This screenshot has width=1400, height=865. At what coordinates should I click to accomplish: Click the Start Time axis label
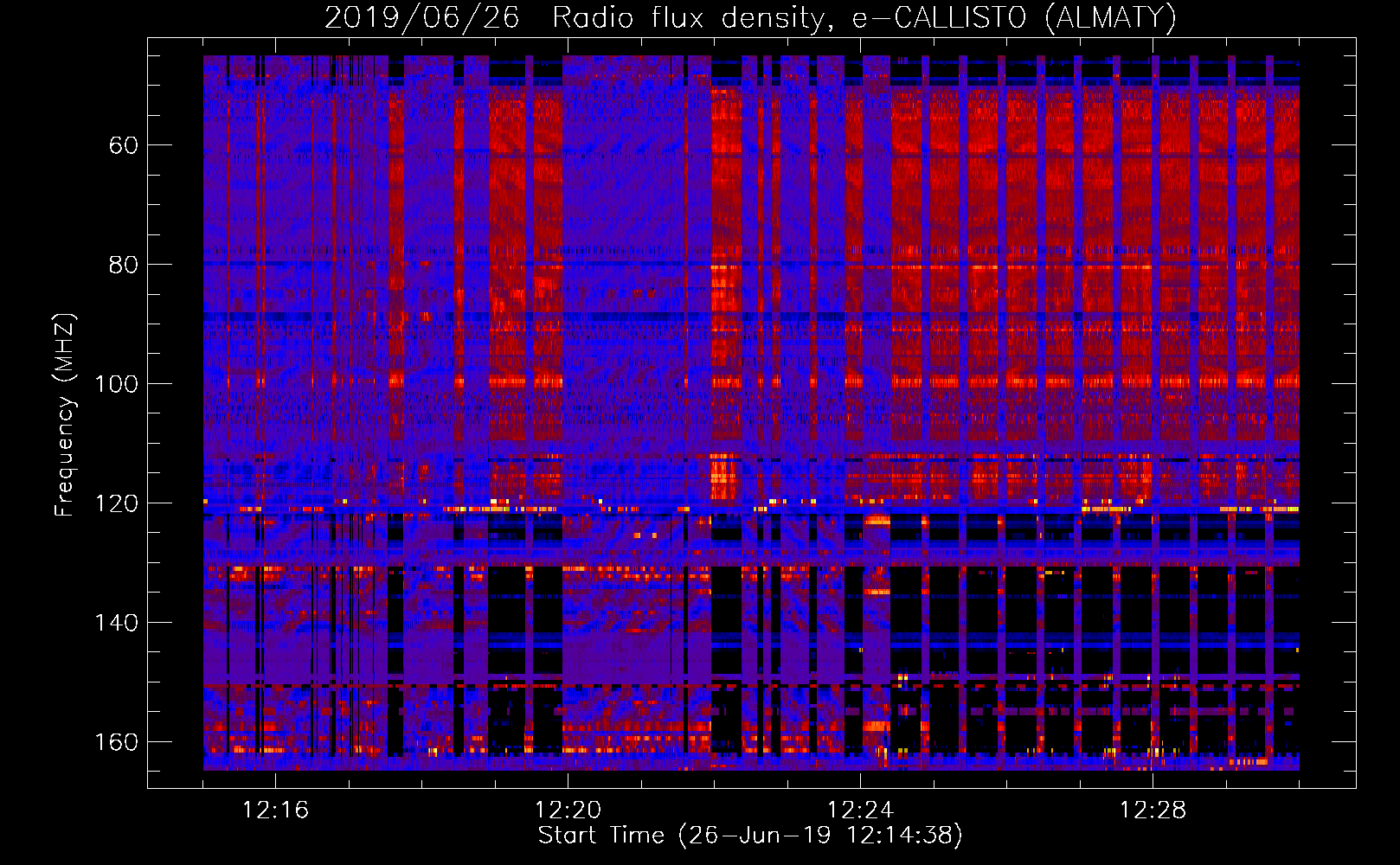pos(750,836)
